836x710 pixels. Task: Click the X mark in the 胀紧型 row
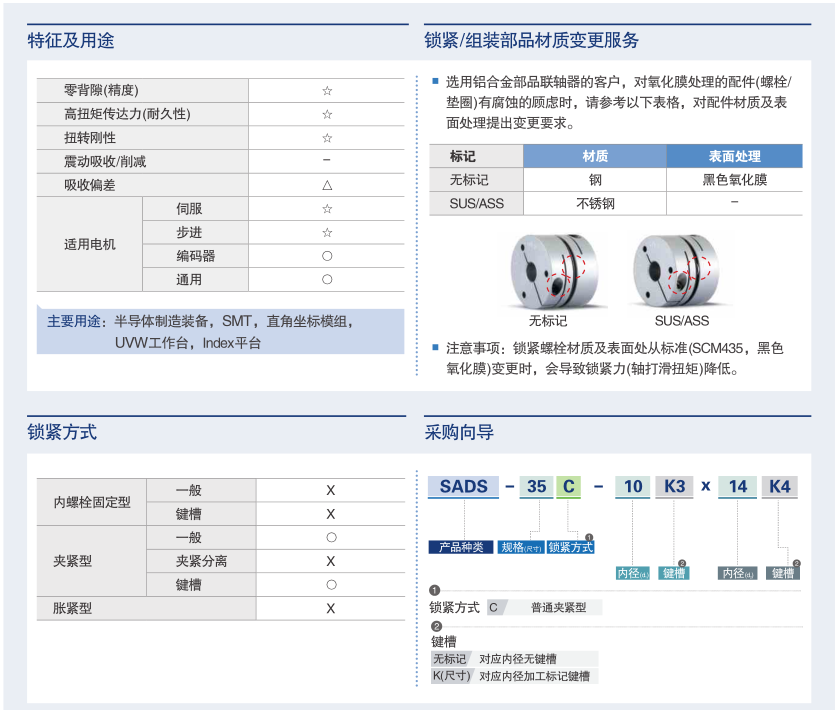click(331, 608)
